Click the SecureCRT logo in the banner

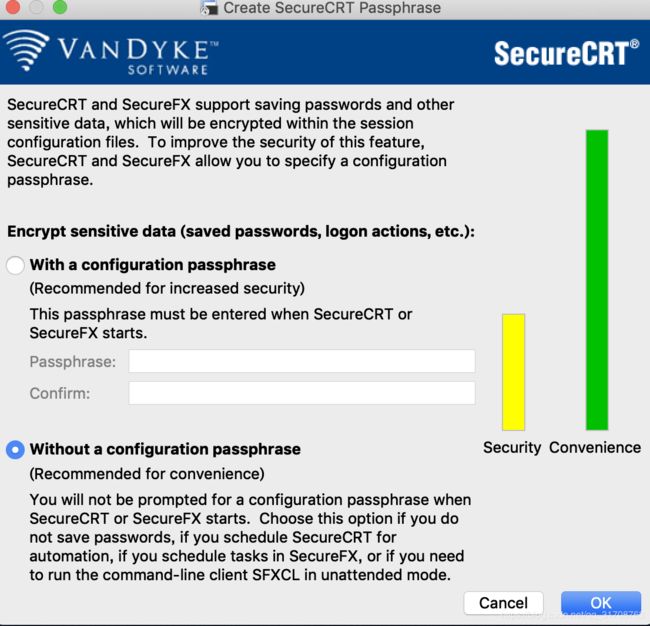pyautogui.click(x=566, y=53)
